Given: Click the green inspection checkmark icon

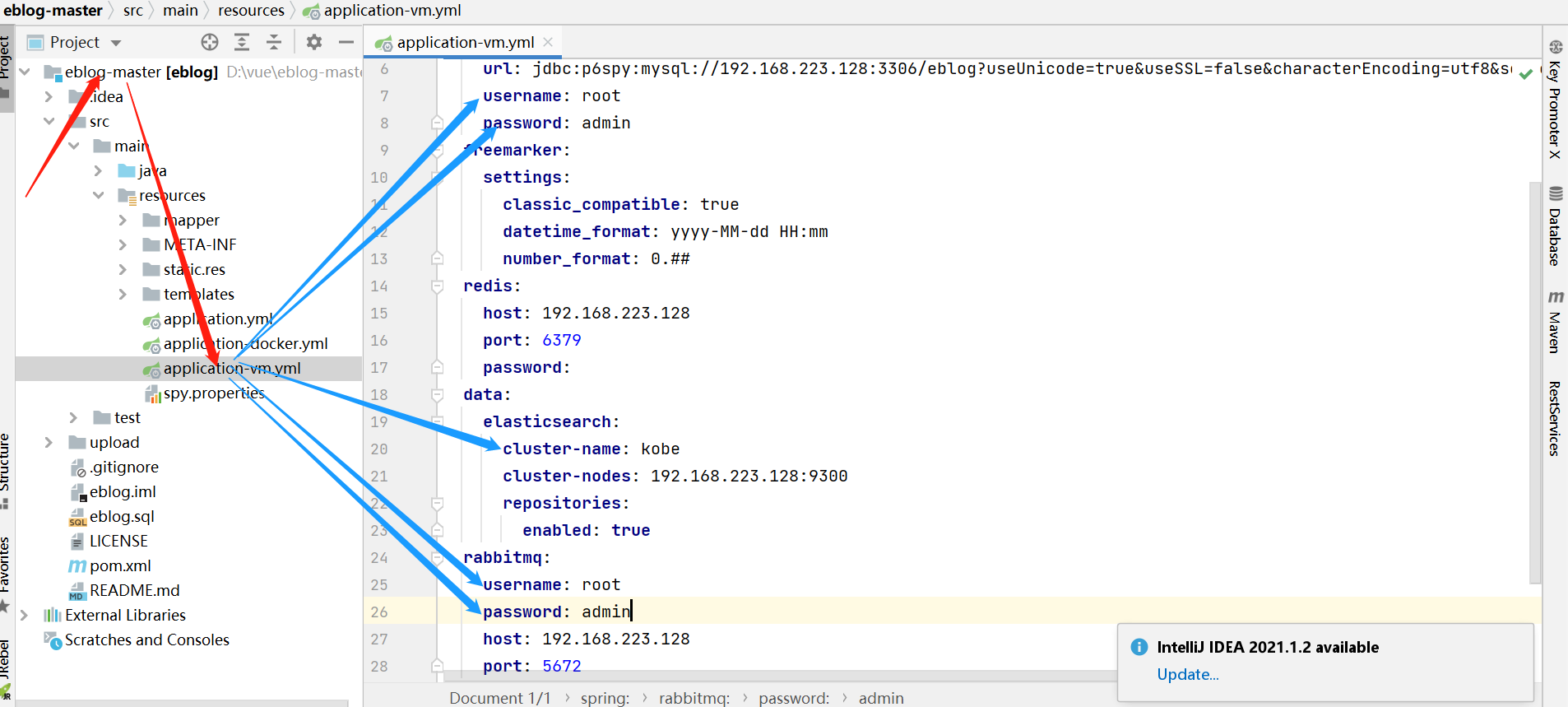Looking at the screenshot, I should (x=1526, y=73).
